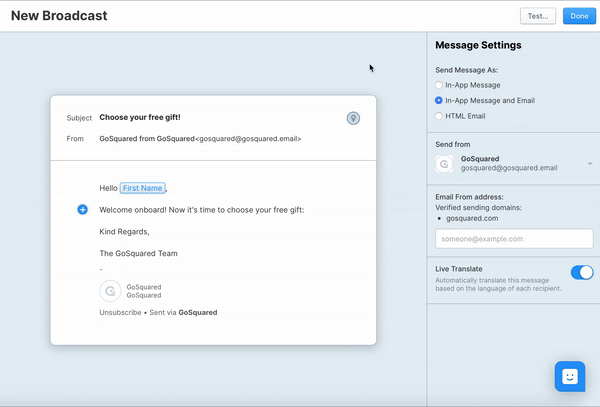Click the GoSquared logo in email signature
The height and width of the screenshot is (407, 600).
[110, 291]
